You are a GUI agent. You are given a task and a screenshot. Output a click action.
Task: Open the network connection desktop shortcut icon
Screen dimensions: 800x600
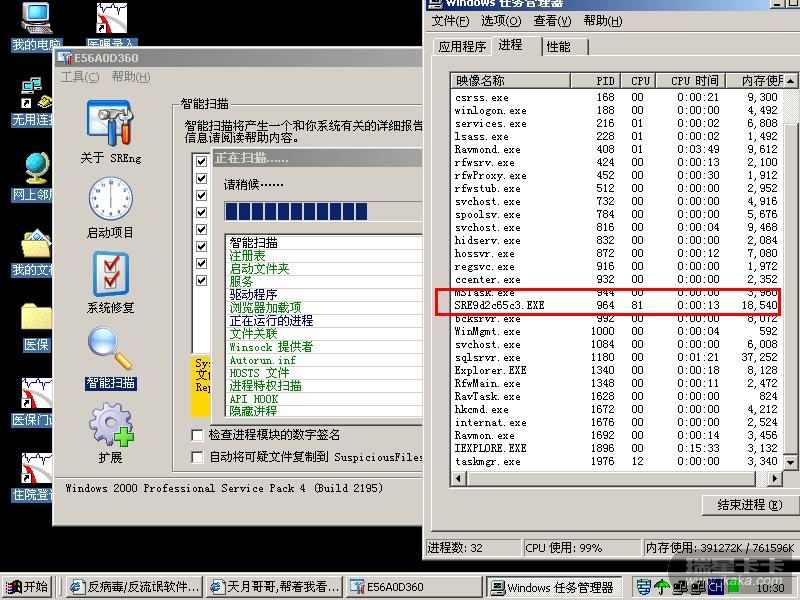point(36,93)
